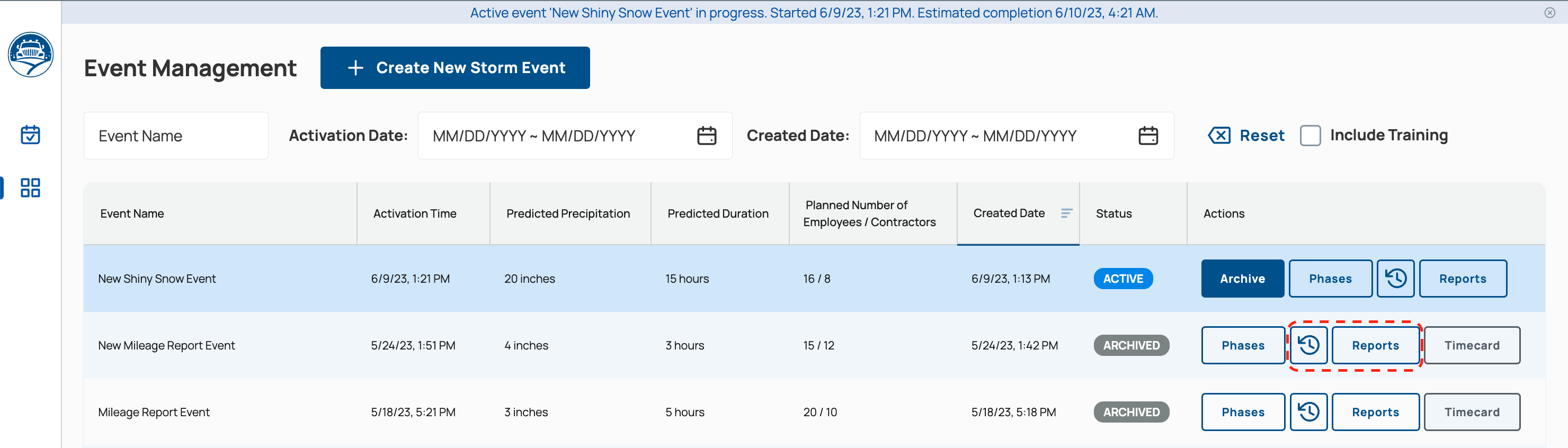Open history for New Mileage Report Event
This screenshot has width=1568, height=448.
[x=1308, y=346]
